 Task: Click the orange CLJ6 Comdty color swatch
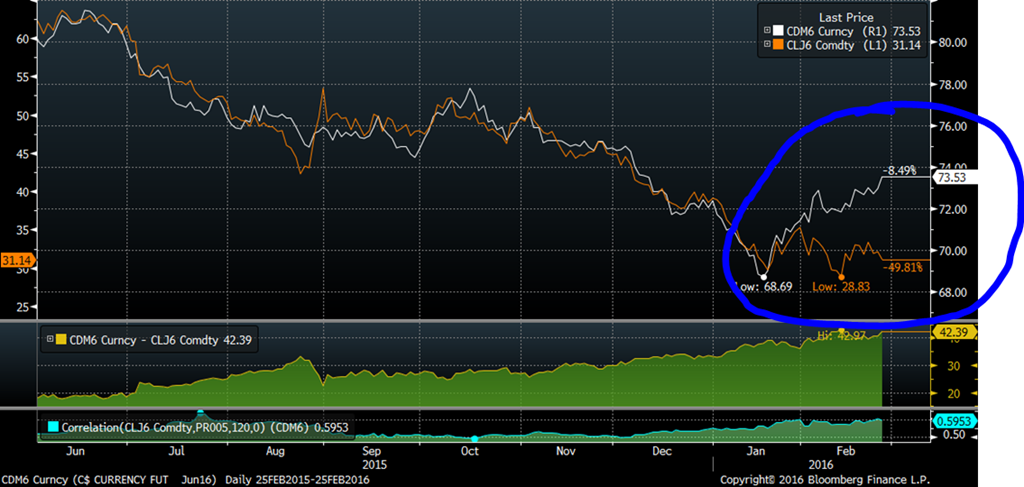click(778, 46)
